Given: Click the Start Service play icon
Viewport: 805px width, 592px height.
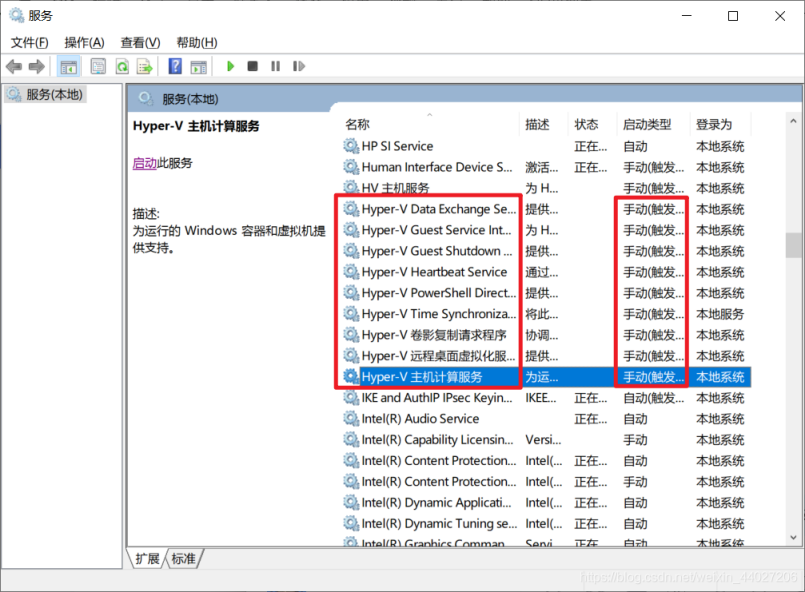Looking at the screenshot, I should point(230,67).
